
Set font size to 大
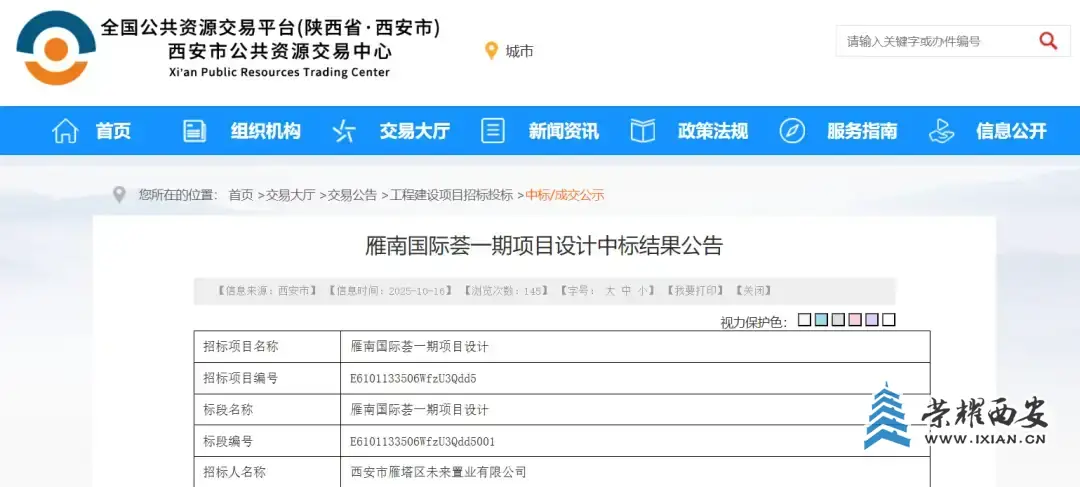609,291
